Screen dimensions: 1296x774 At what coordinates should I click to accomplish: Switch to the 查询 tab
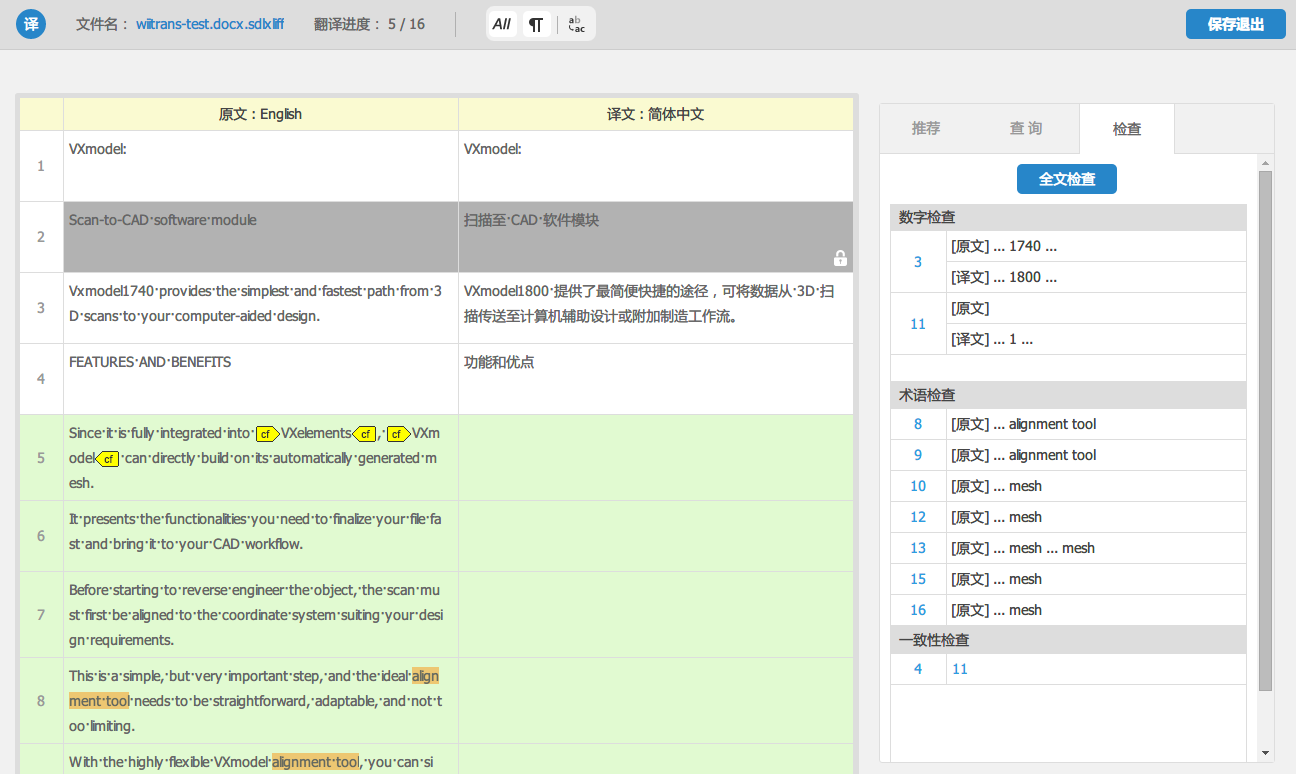[1026, 128]
